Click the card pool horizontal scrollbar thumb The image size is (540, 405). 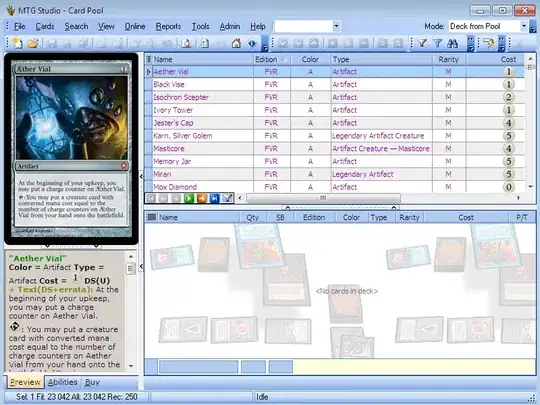tap(323, 198)
